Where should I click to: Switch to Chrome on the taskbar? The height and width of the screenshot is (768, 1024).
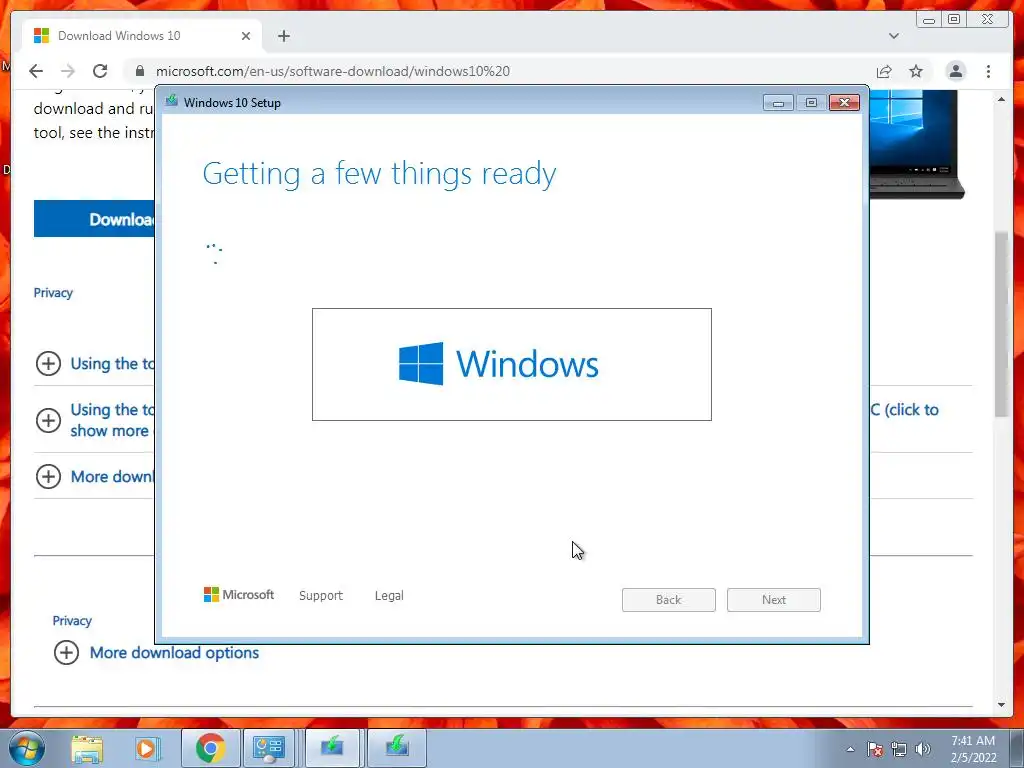click(x=210, y=748)
